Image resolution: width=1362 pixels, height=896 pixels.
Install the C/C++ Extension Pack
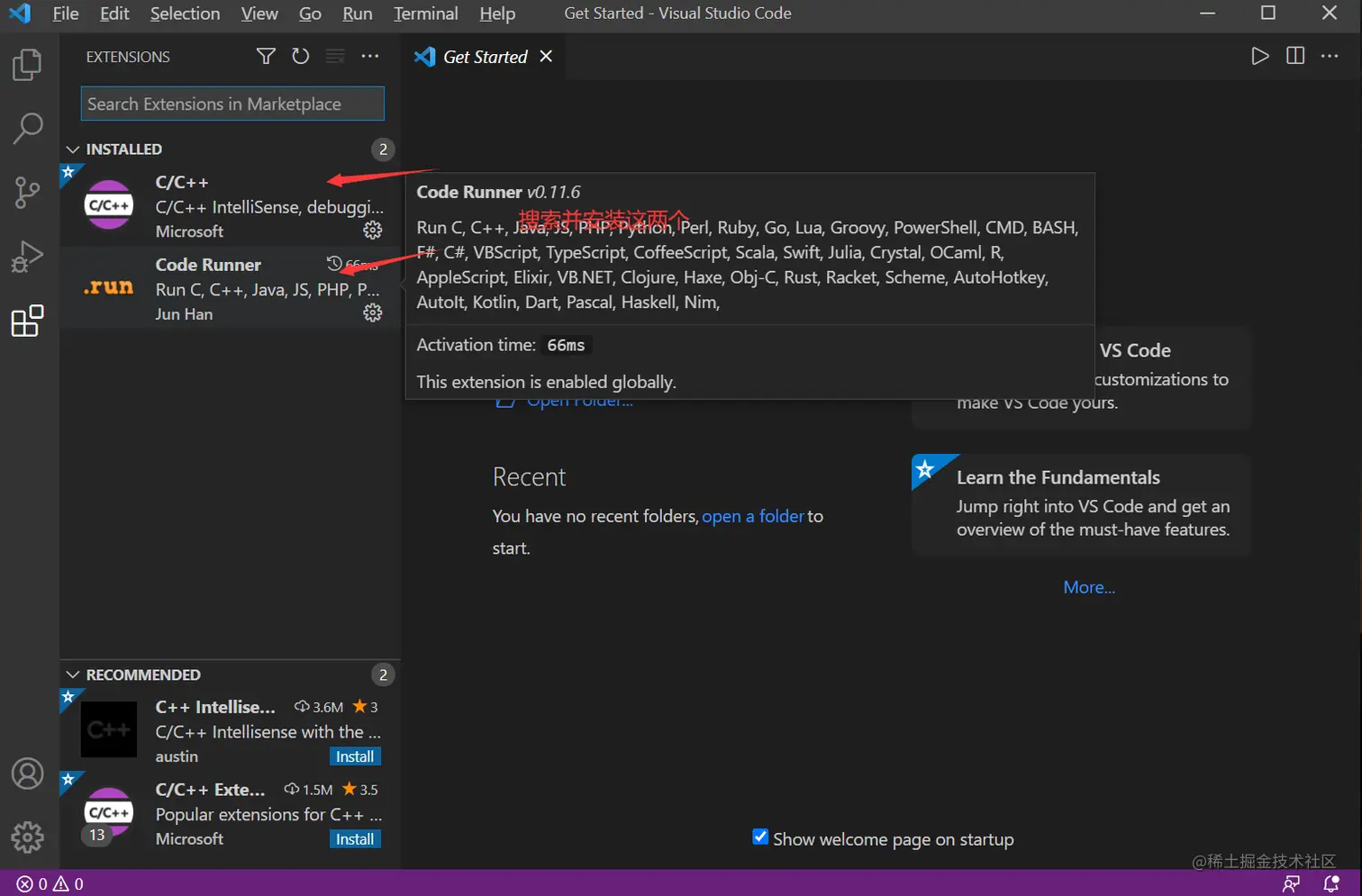tap(355, 838)
